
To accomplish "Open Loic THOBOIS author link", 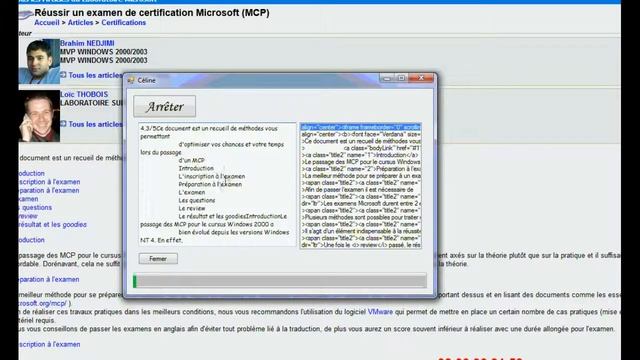I will (x=84, y=94).
